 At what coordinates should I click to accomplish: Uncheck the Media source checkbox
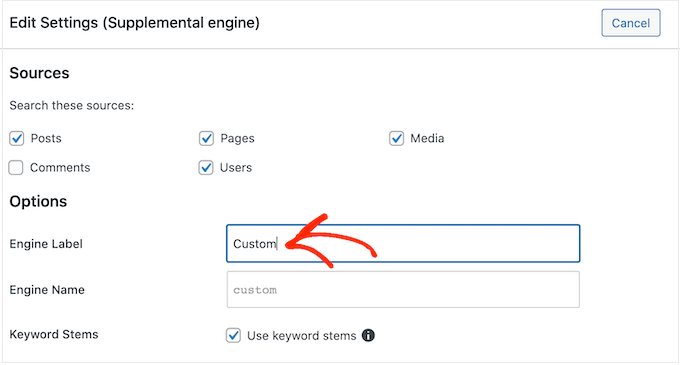point(396,139)
